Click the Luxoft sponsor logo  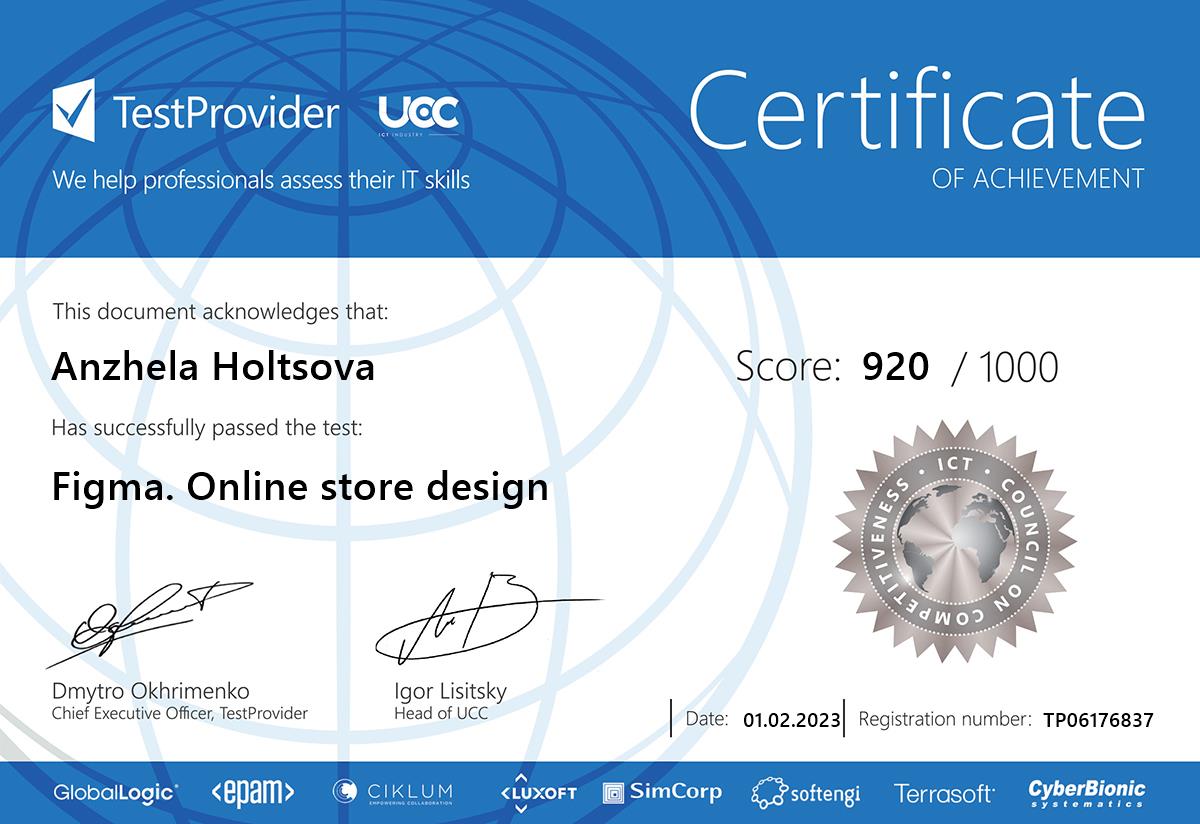[x=539, y=792]
